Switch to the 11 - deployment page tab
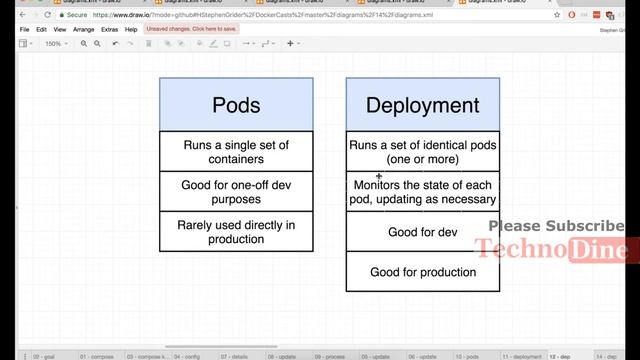Viewport: 640px width, 360px height. (x=522, y=356)
